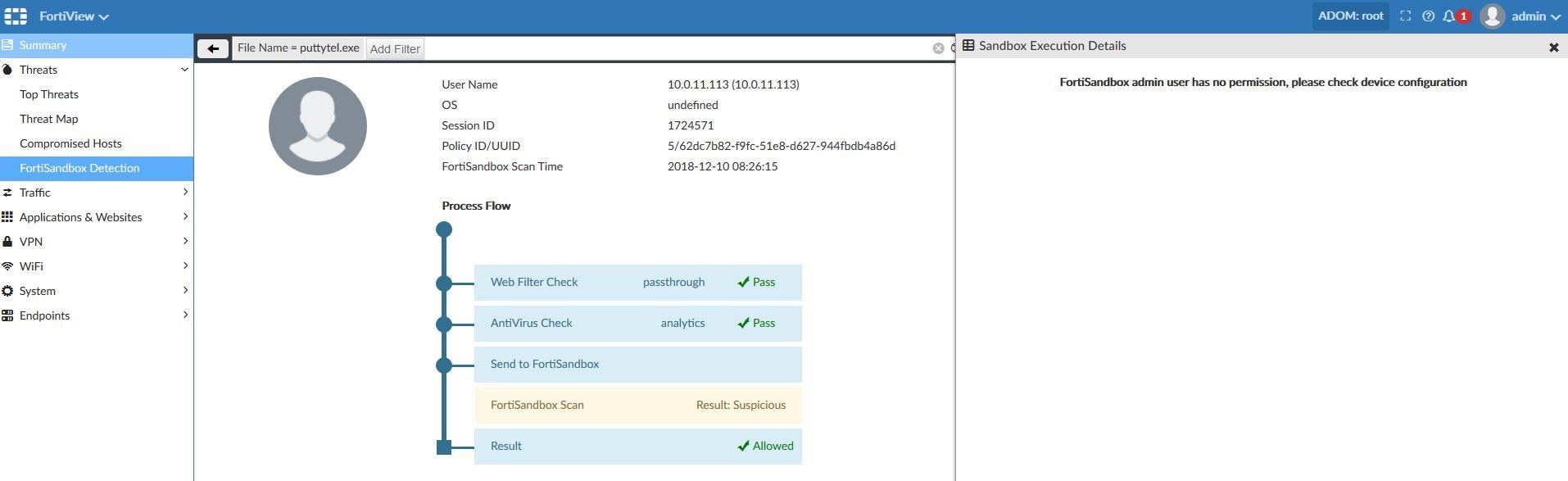Expand the Endpoints section chevron
This screenshot has width=1568, height=481.
coord(185,315)
